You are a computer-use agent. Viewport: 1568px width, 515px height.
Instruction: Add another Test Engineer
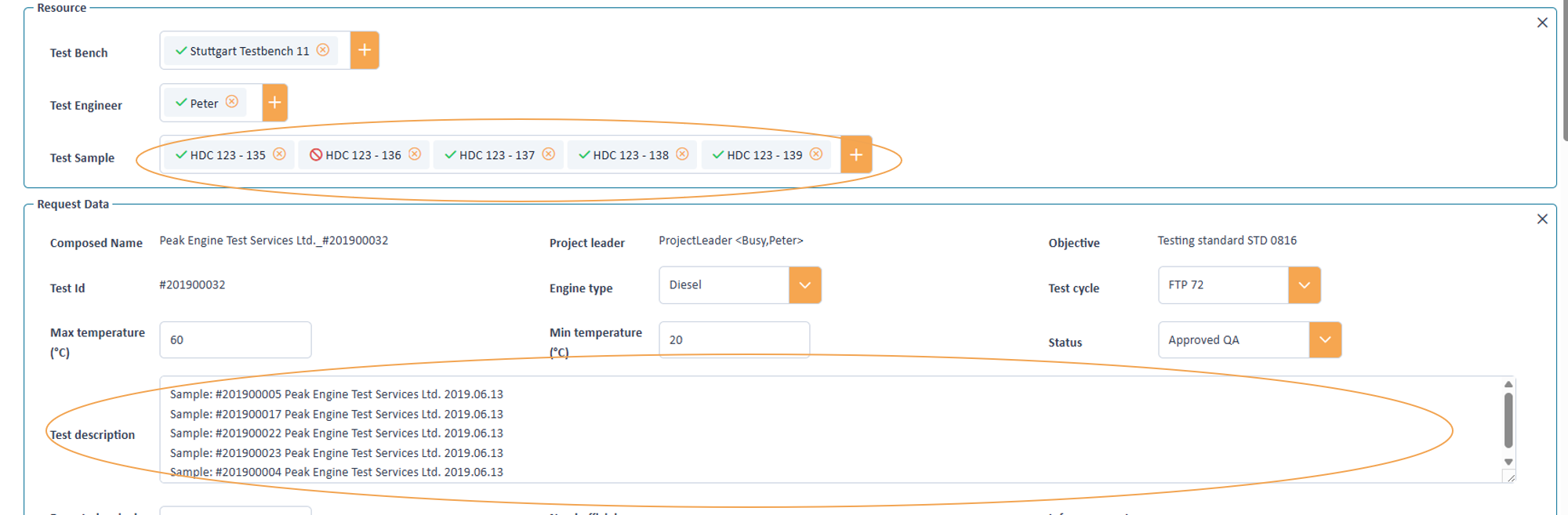[274, 103]
